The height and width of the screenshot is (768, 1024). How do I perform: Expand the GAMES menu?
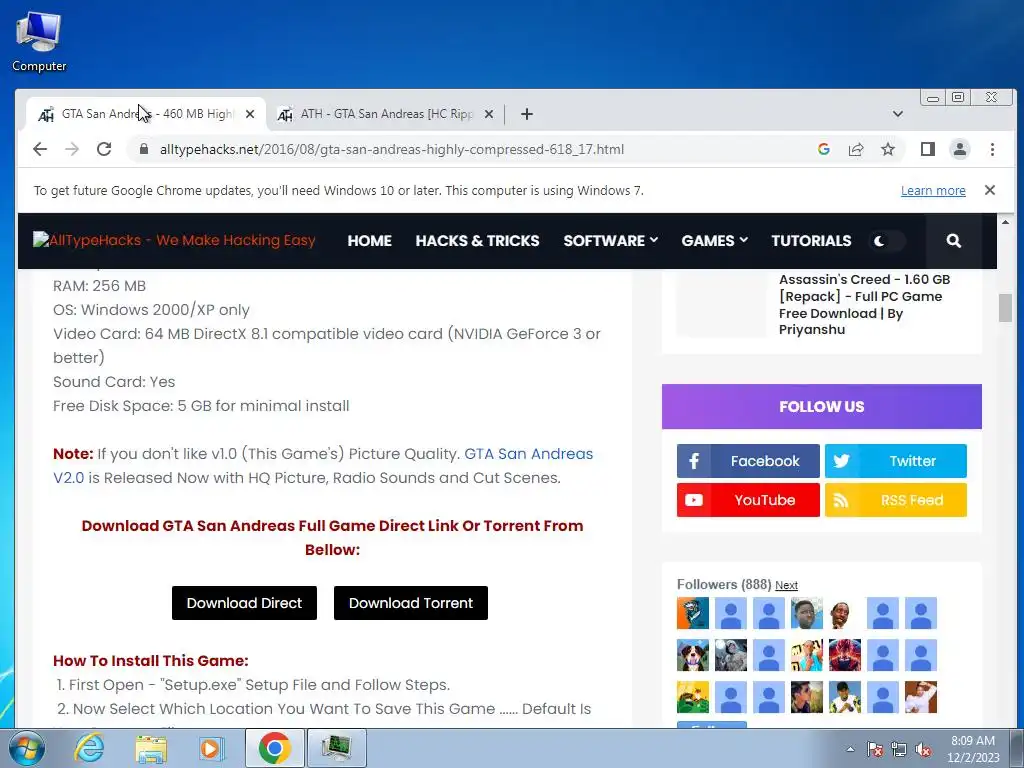click(714, 241)
